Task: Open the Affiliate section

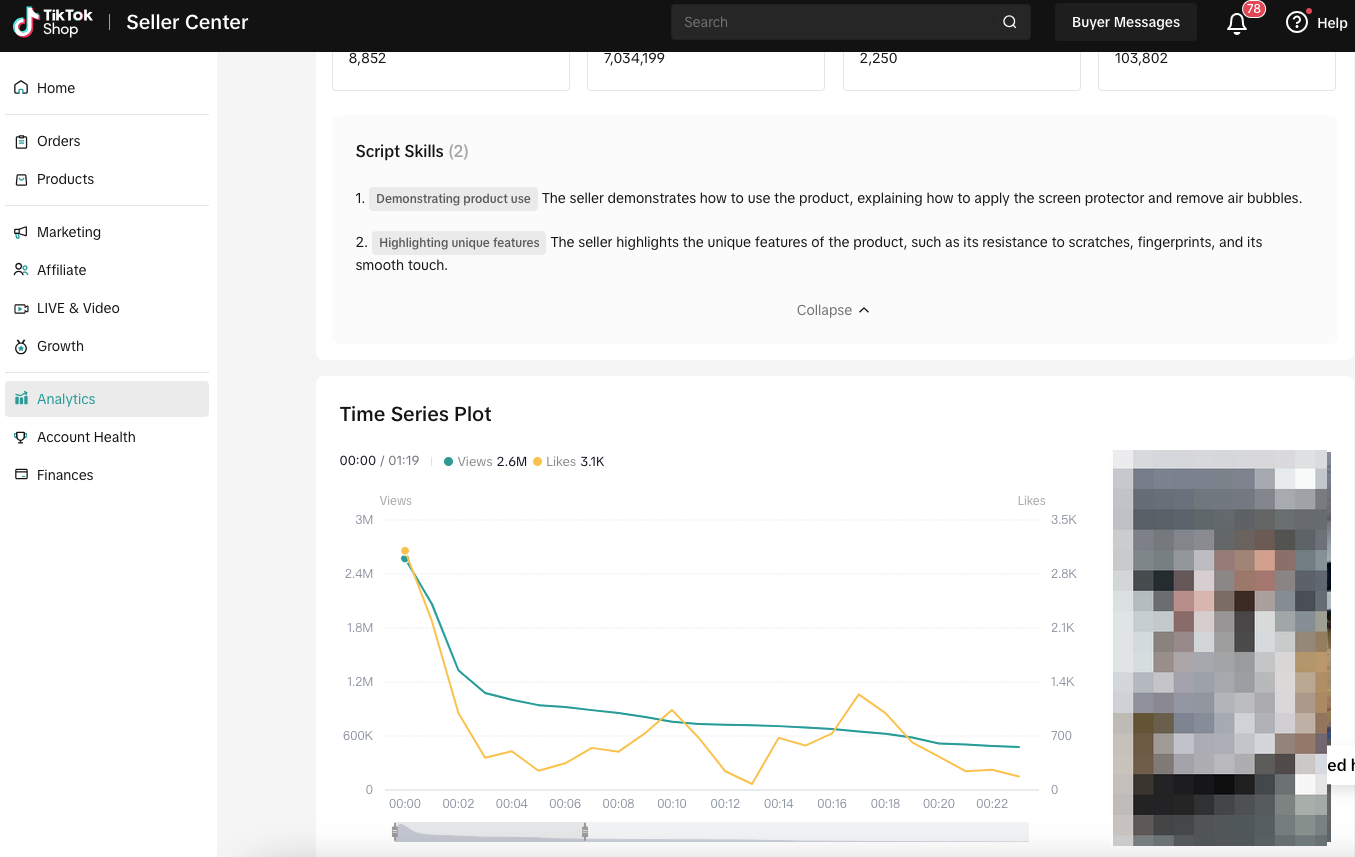Action: pos(61,270)
